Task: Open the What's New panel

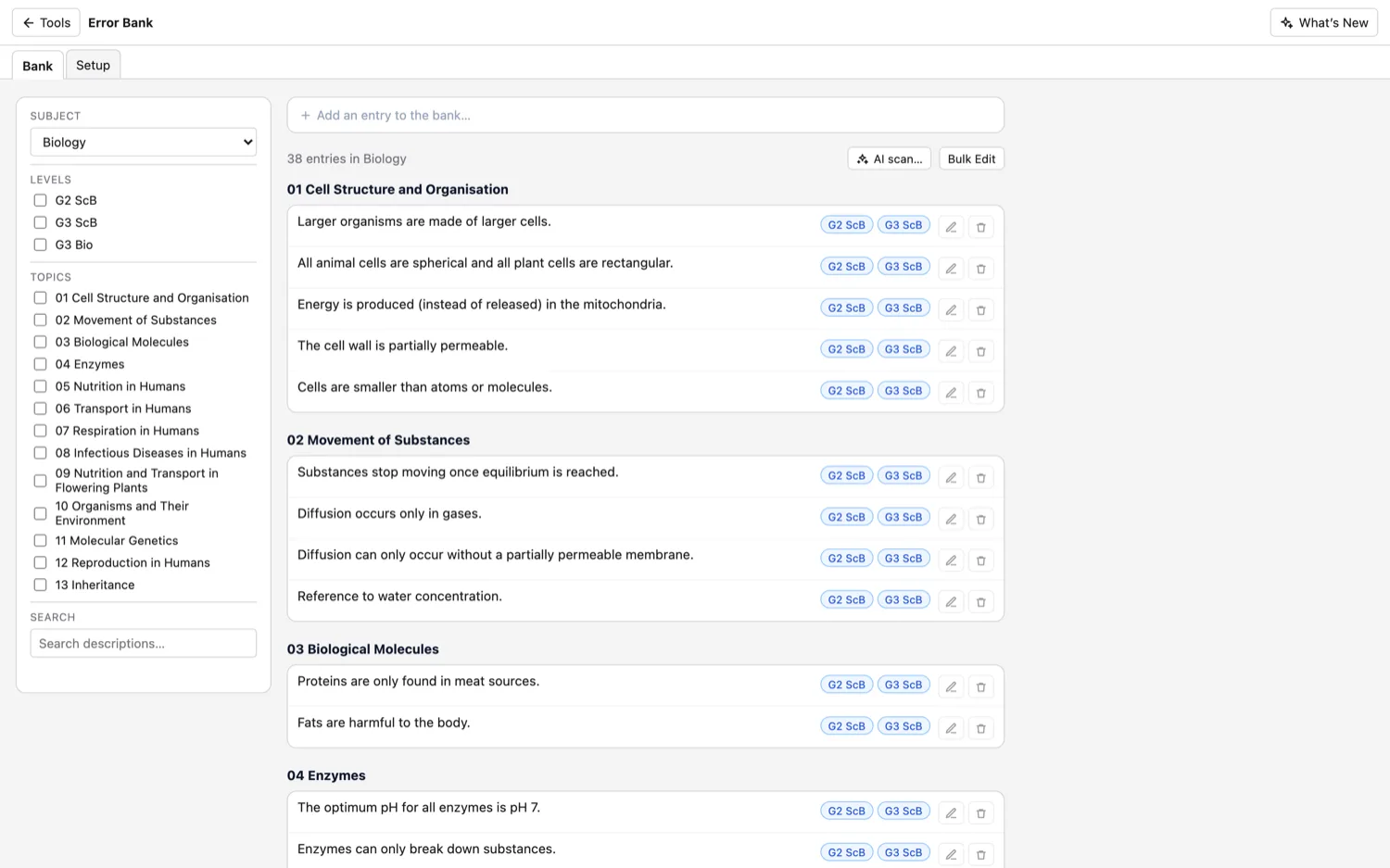Action: pos(1323,22)
